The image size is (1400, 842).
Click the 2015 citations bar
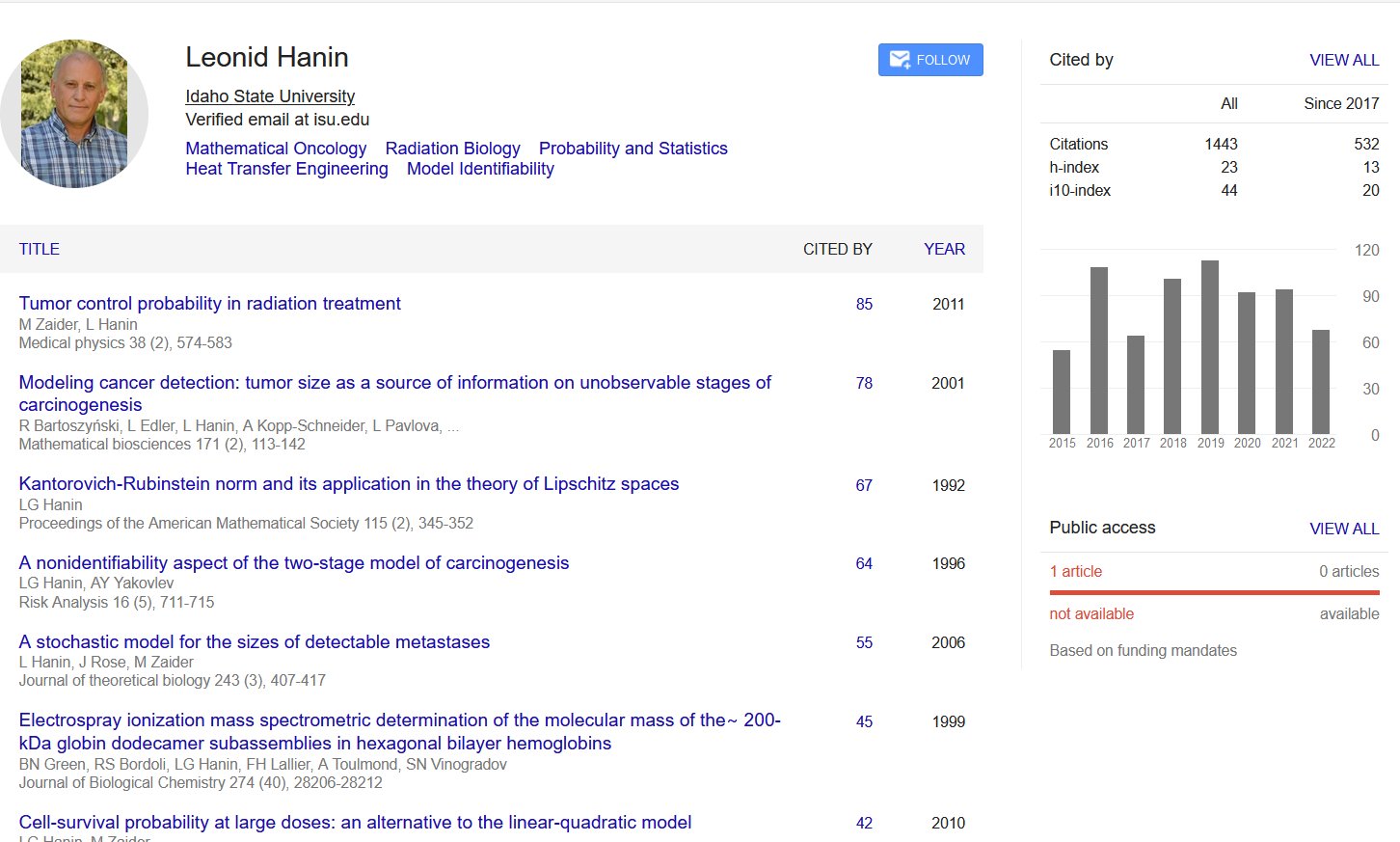(1062, 392)
